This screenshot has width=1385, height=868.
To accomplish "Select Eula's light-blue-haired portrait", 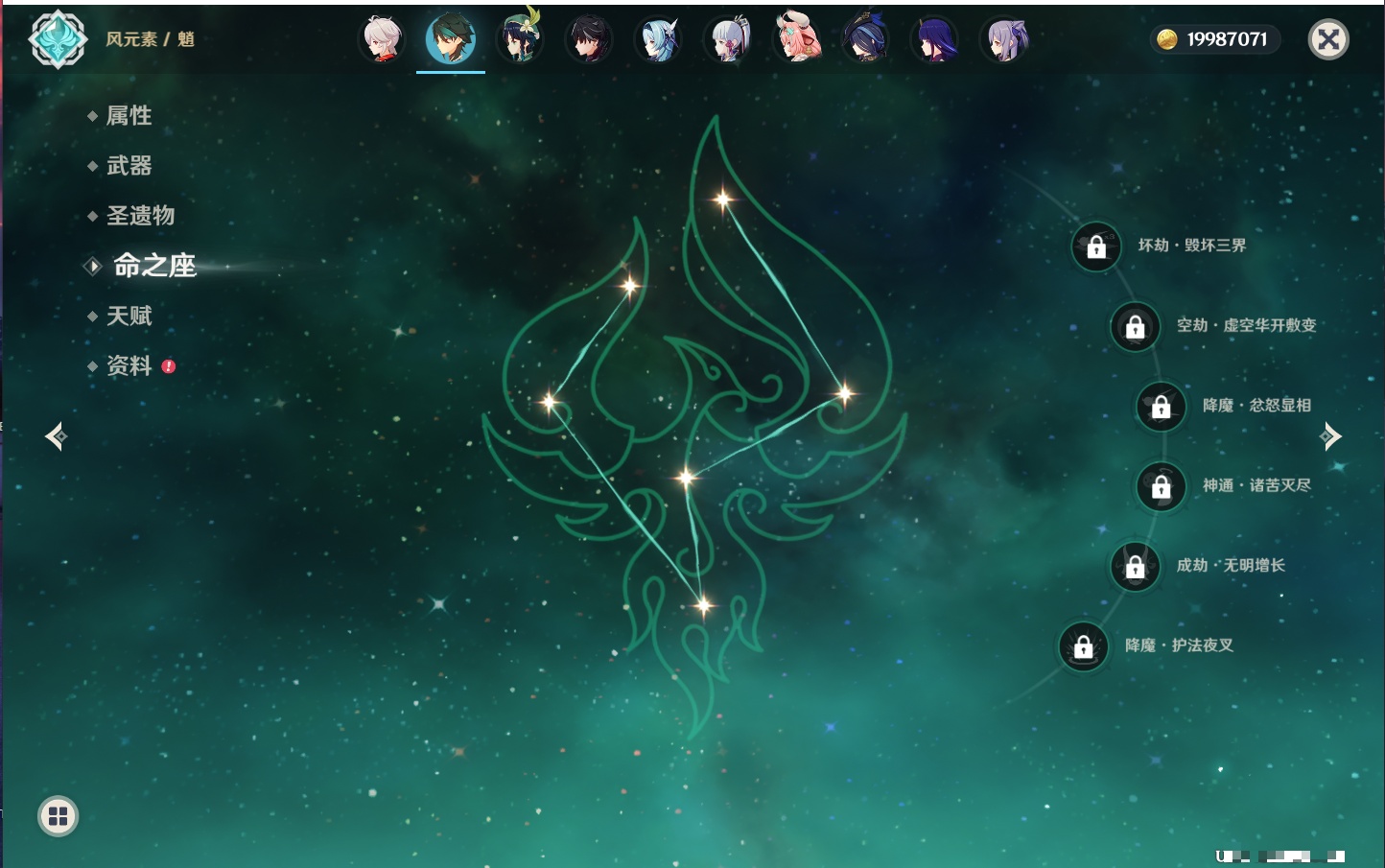I will (x=658, y=39).
